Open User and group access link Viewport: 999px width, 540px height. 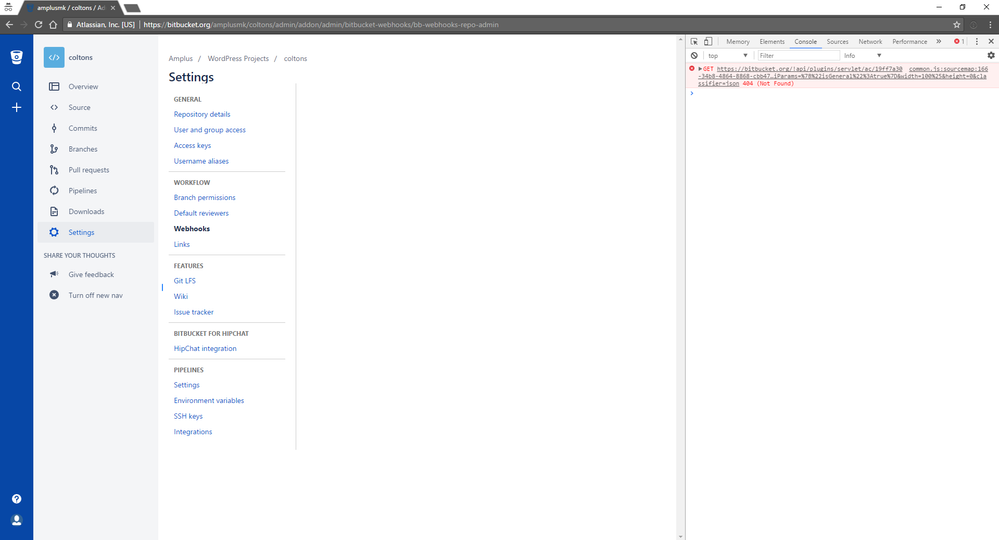pyautogui.click(x=210, y=130)
